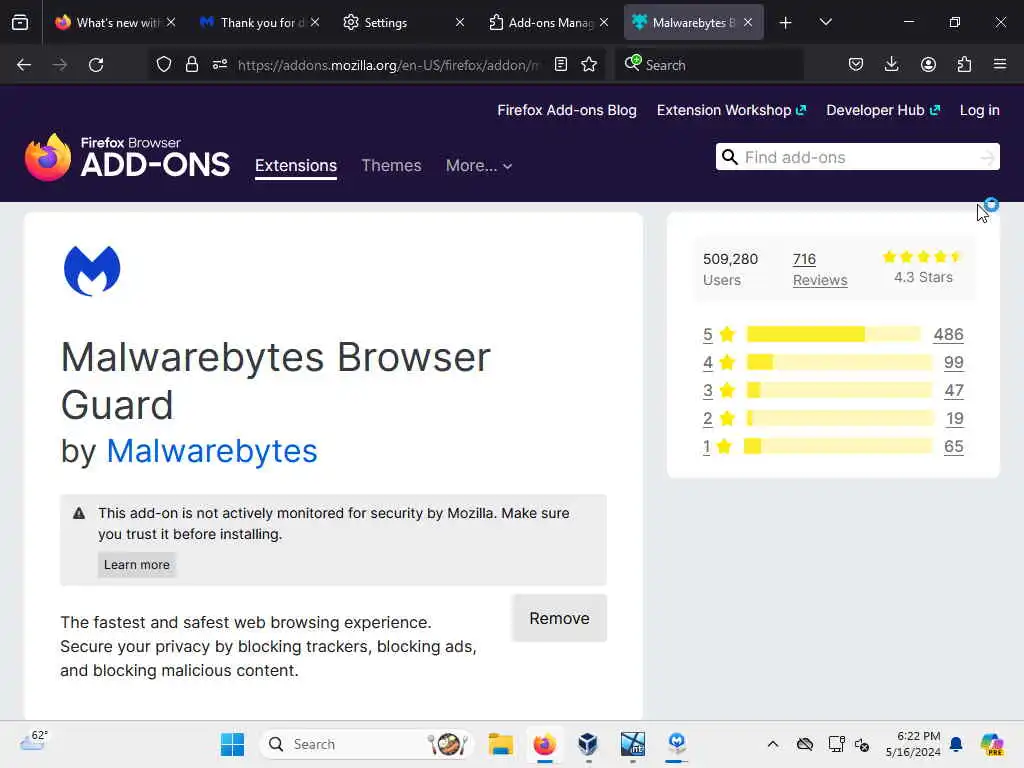1024x768 pixels.
Task: Show hidden system tray icons
Action: (773, 744)
